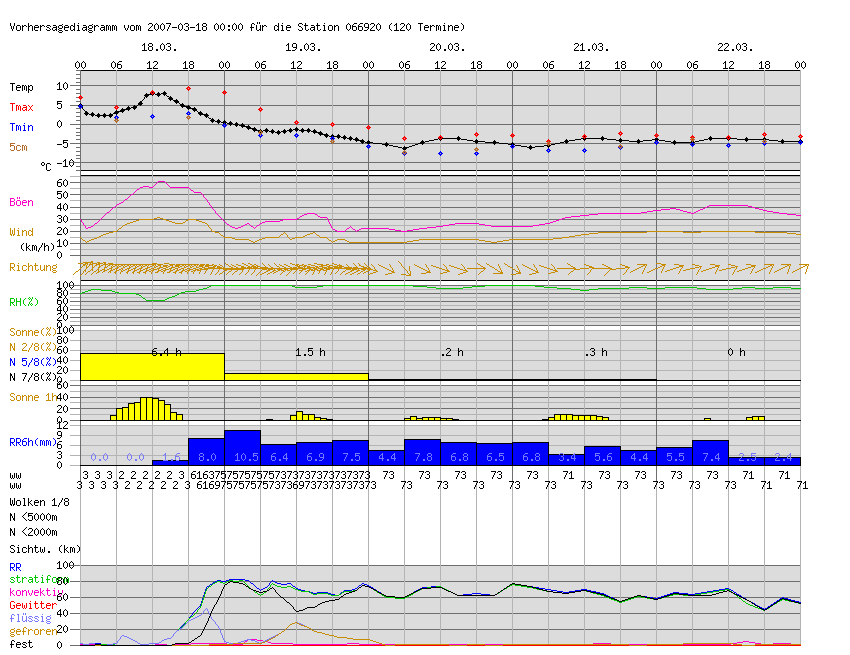Click the sunshine duration "6.4 h"
This screenshot has height=655, width=850.
(166, 352)
